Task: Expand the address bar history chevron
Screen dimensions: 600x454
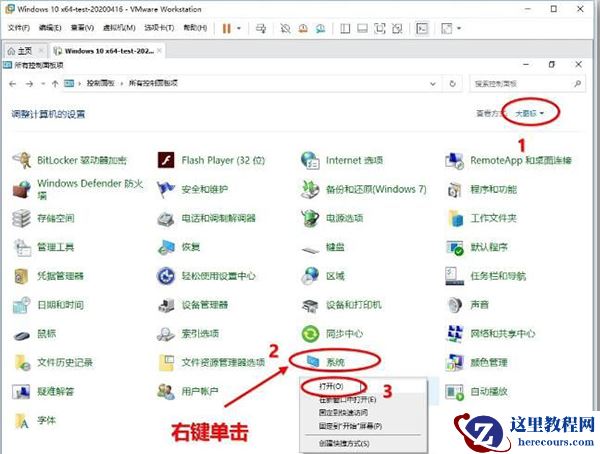Action: (x=433, y=83)
